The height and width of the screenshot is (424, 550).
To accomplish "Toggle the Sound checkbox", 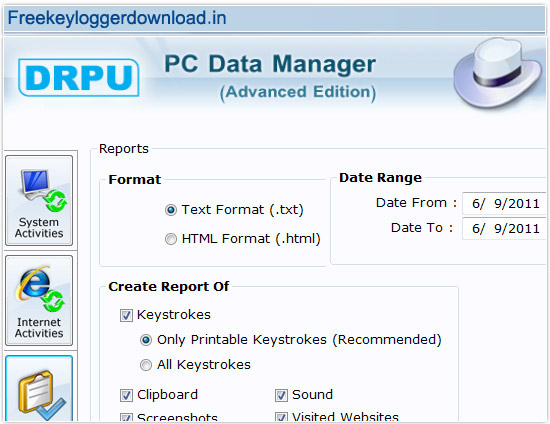I will tap(281, 395).
